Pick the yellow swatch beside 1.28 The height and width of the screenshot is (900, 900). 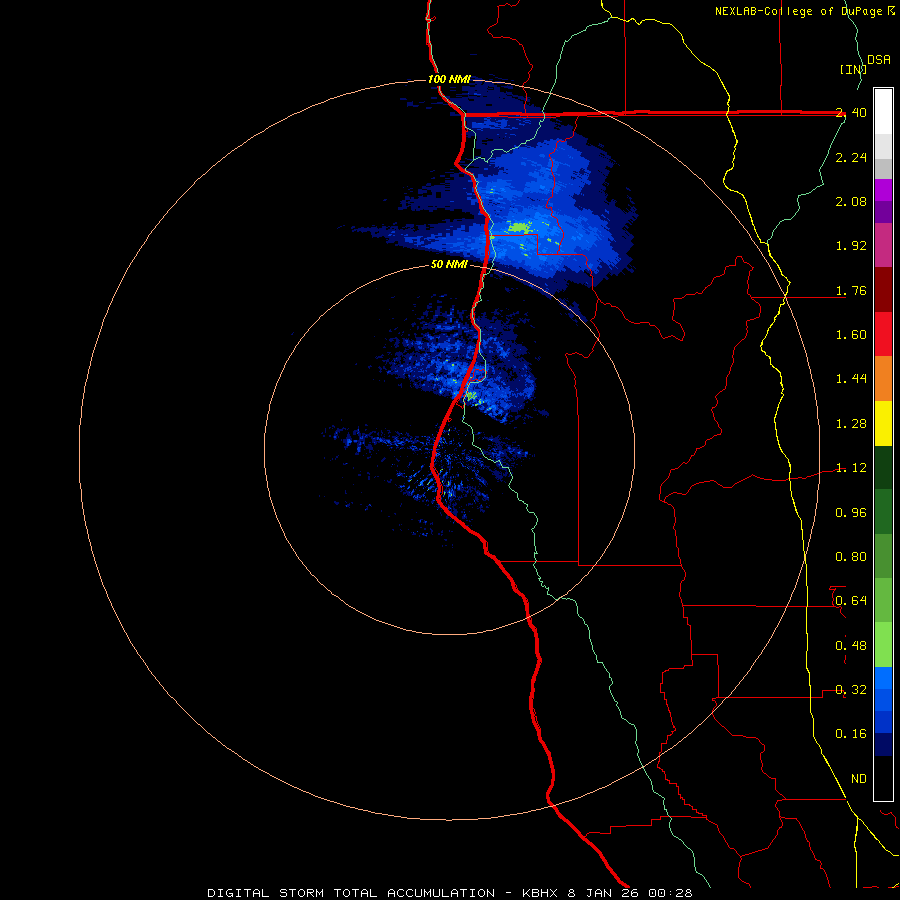883,423
